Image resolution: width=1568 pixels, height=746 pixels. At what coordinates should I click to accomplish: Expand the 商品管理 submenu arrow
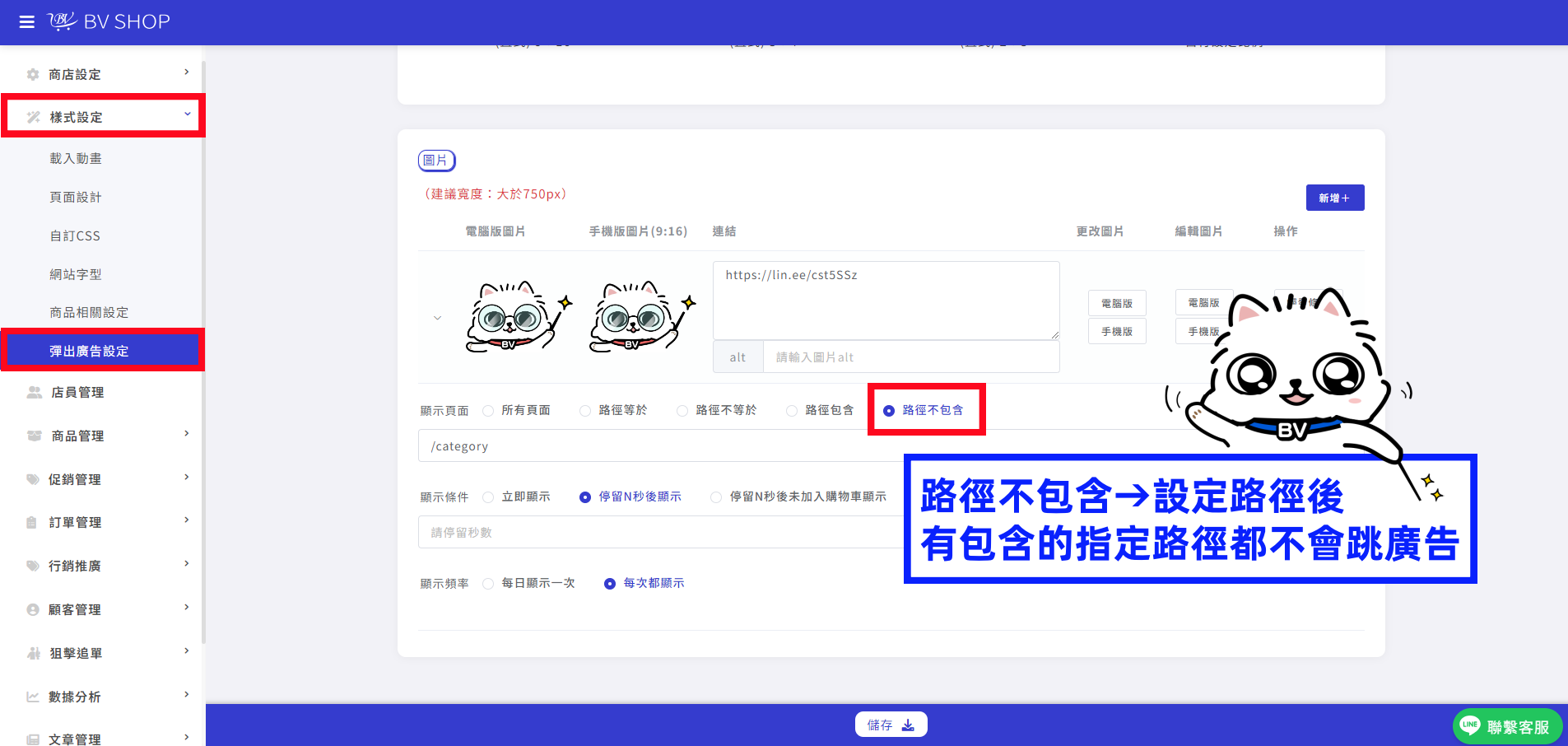click(187, 433)
